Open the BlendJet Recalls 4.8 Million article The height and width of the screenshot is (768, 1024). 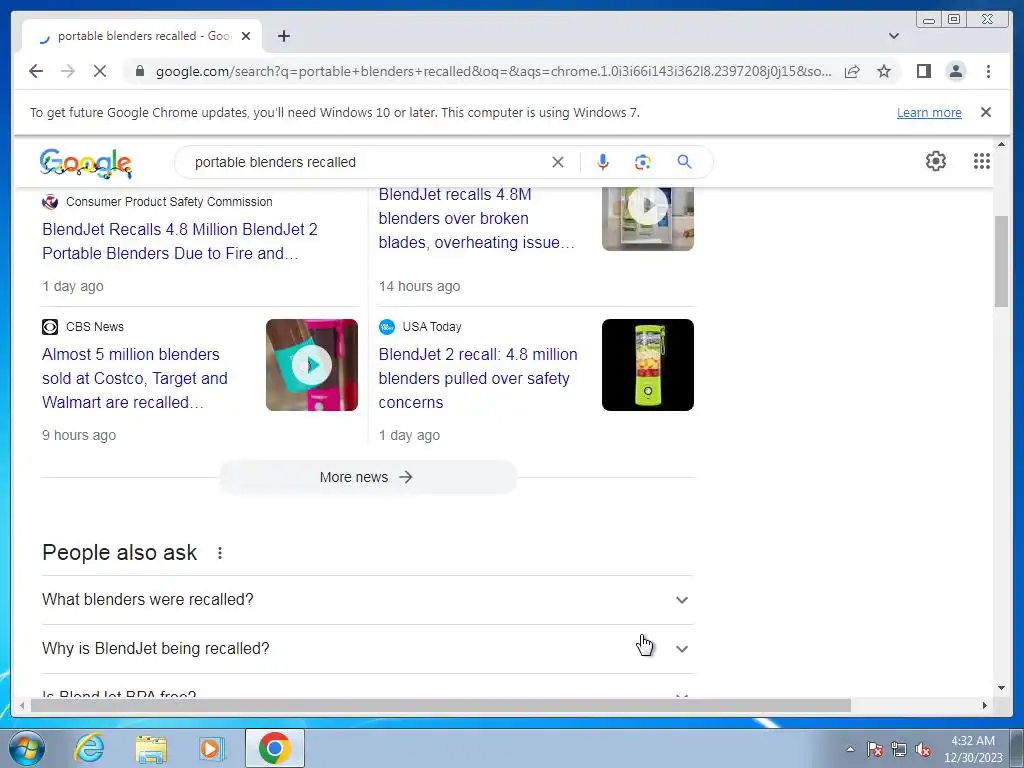[180, 241]
